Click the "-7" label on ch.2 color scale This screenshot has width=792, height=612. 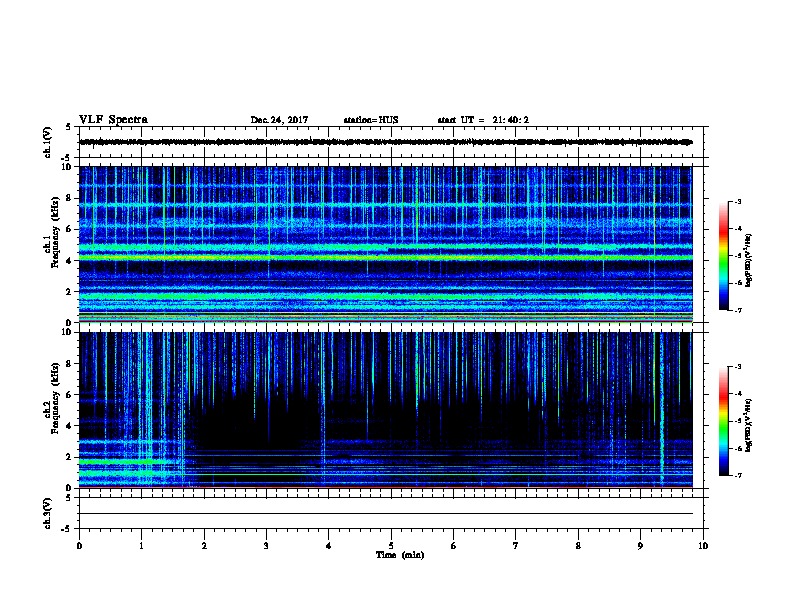[737, 475]
